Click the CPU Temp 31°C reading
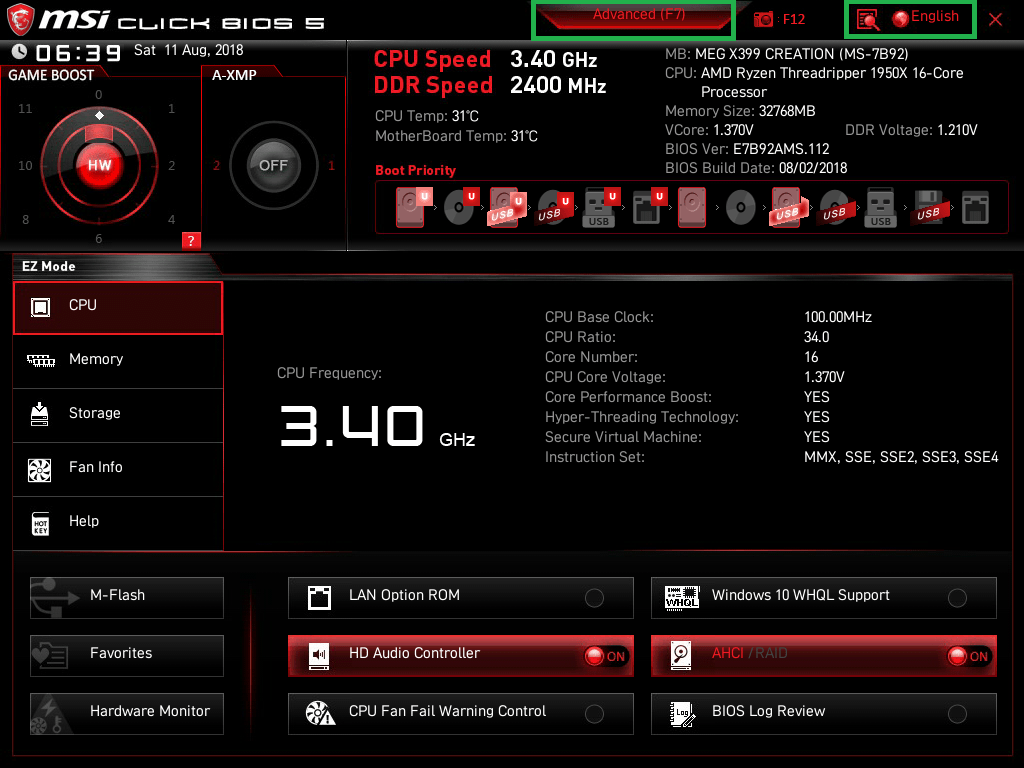 click(426, 116)
